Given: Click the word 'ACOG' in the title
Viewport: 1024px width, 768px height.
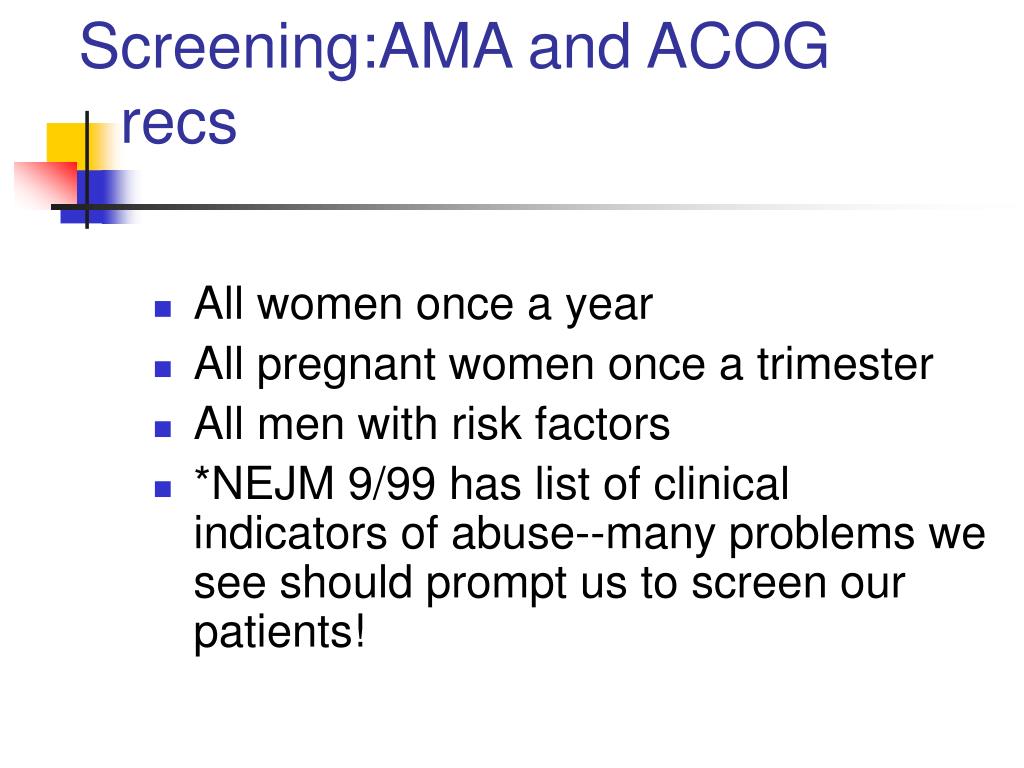Looking at the screenshot, I should [737, 46].
